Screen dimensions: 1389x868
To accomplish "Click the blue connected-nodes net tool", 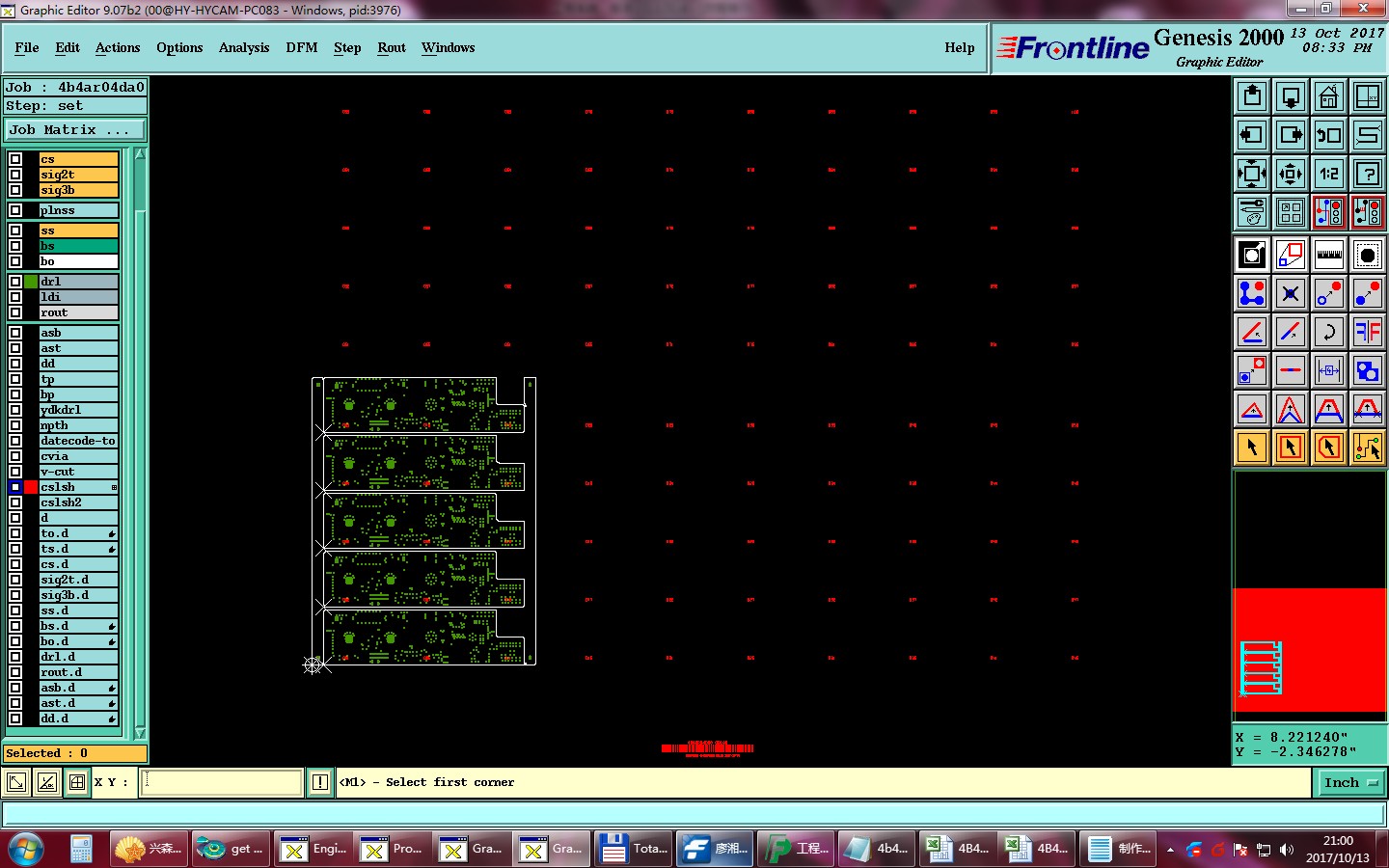I will click(1252, 293).
